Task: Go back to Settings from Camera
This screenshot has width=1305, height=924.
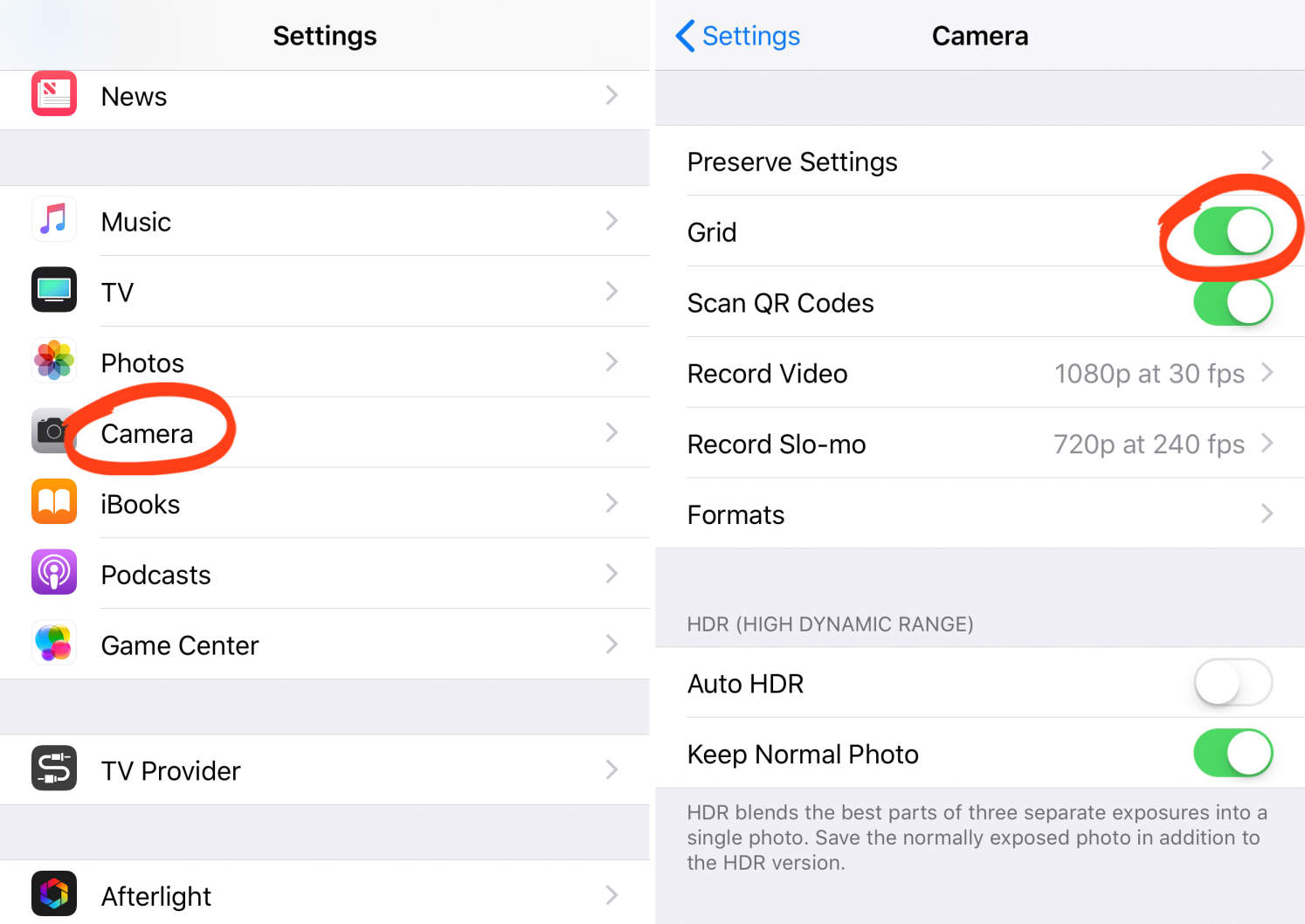Action: 736,36
